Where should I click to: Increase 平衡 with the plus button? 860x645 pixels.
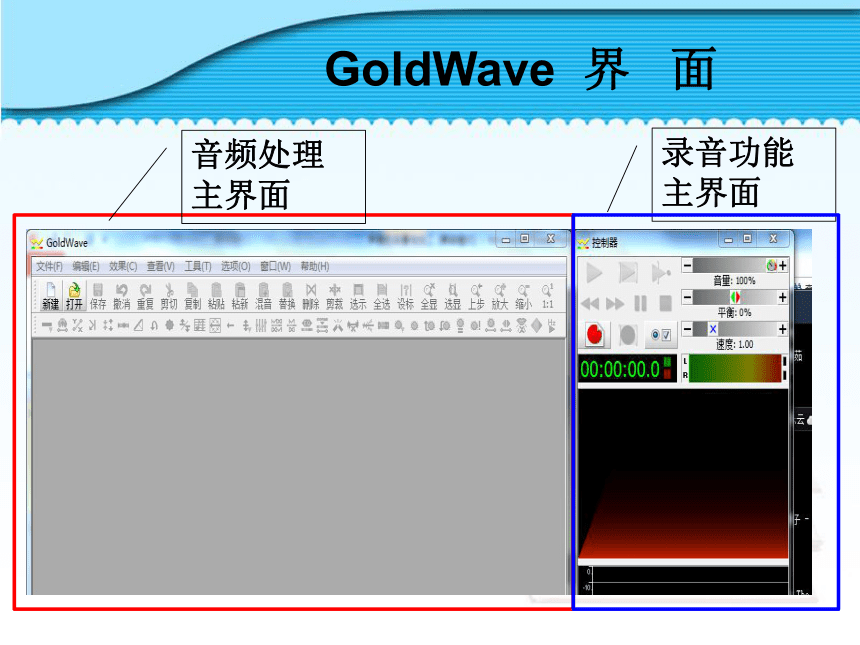[x=783, y=297]
